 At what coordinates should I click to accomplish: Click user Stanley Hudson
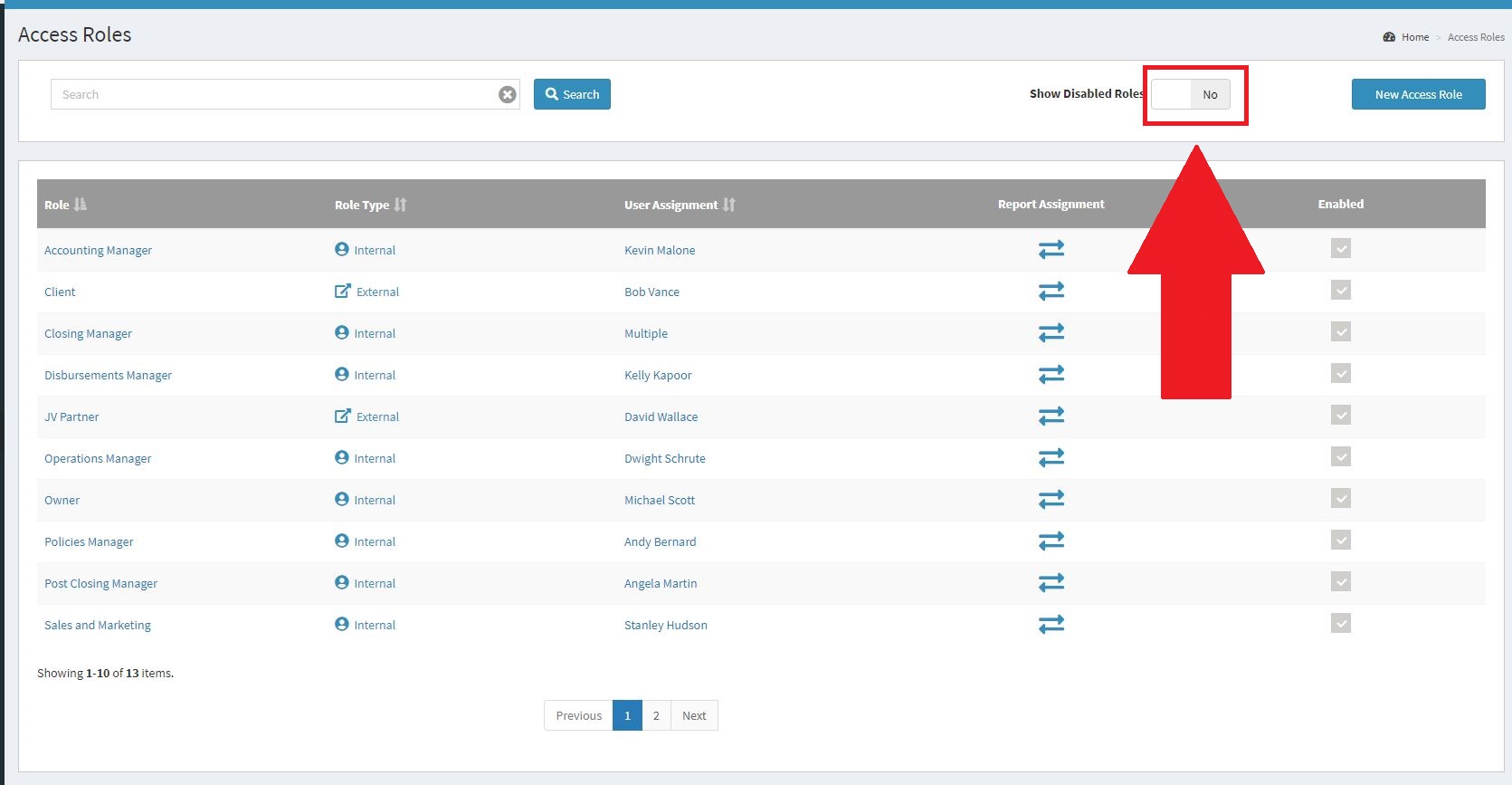(x=666, y=625)
